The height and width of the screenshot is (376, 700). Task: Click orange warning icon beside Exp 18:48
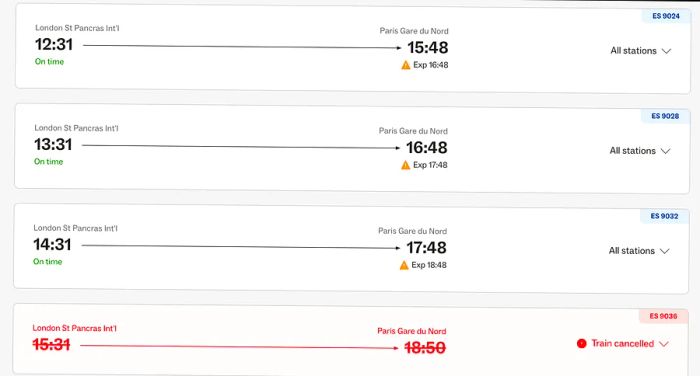click(x=404, y=265)
